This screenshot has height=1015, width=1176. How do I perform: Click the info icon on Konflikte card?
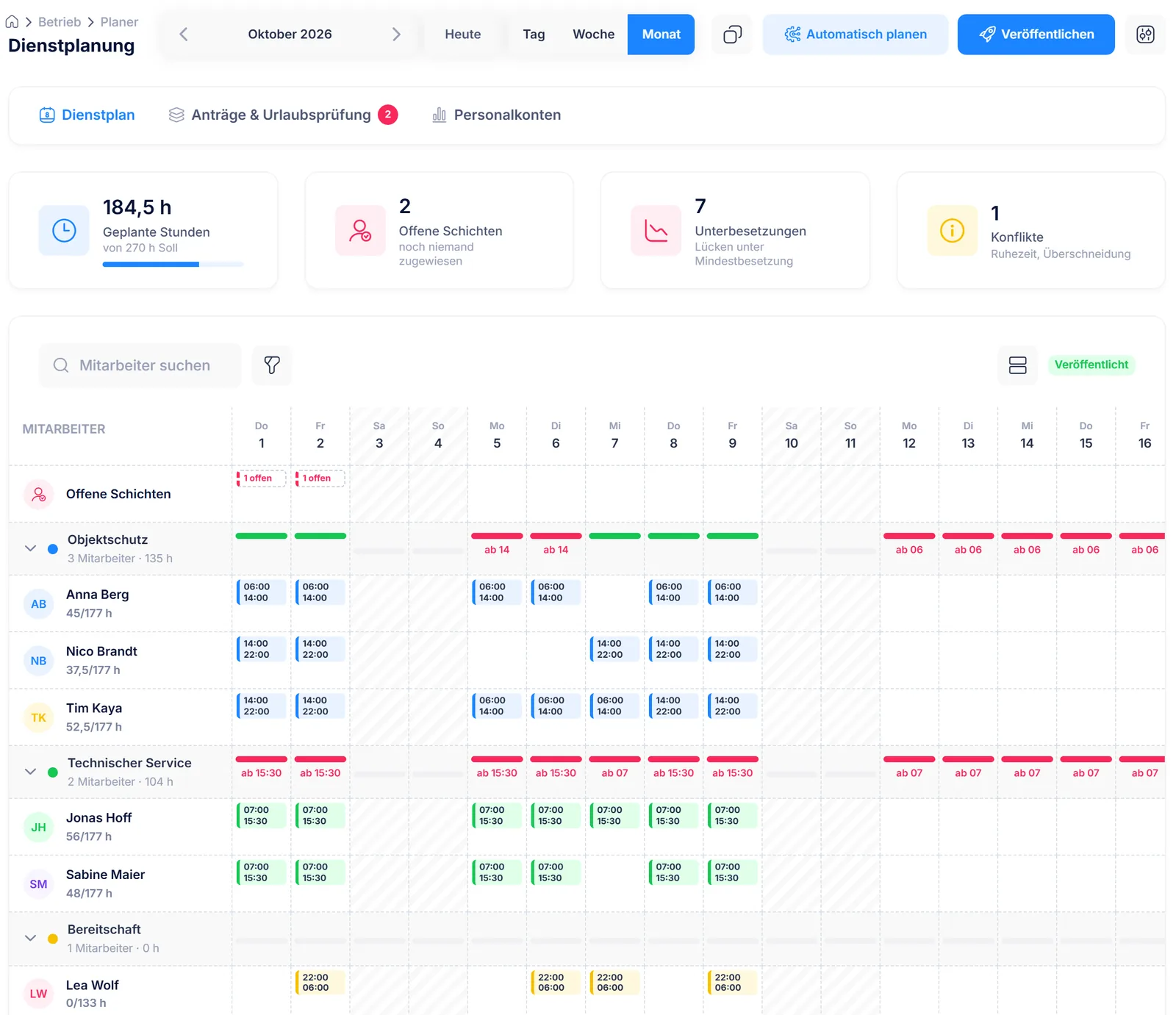pyautogui.click(x=952, y=230)
